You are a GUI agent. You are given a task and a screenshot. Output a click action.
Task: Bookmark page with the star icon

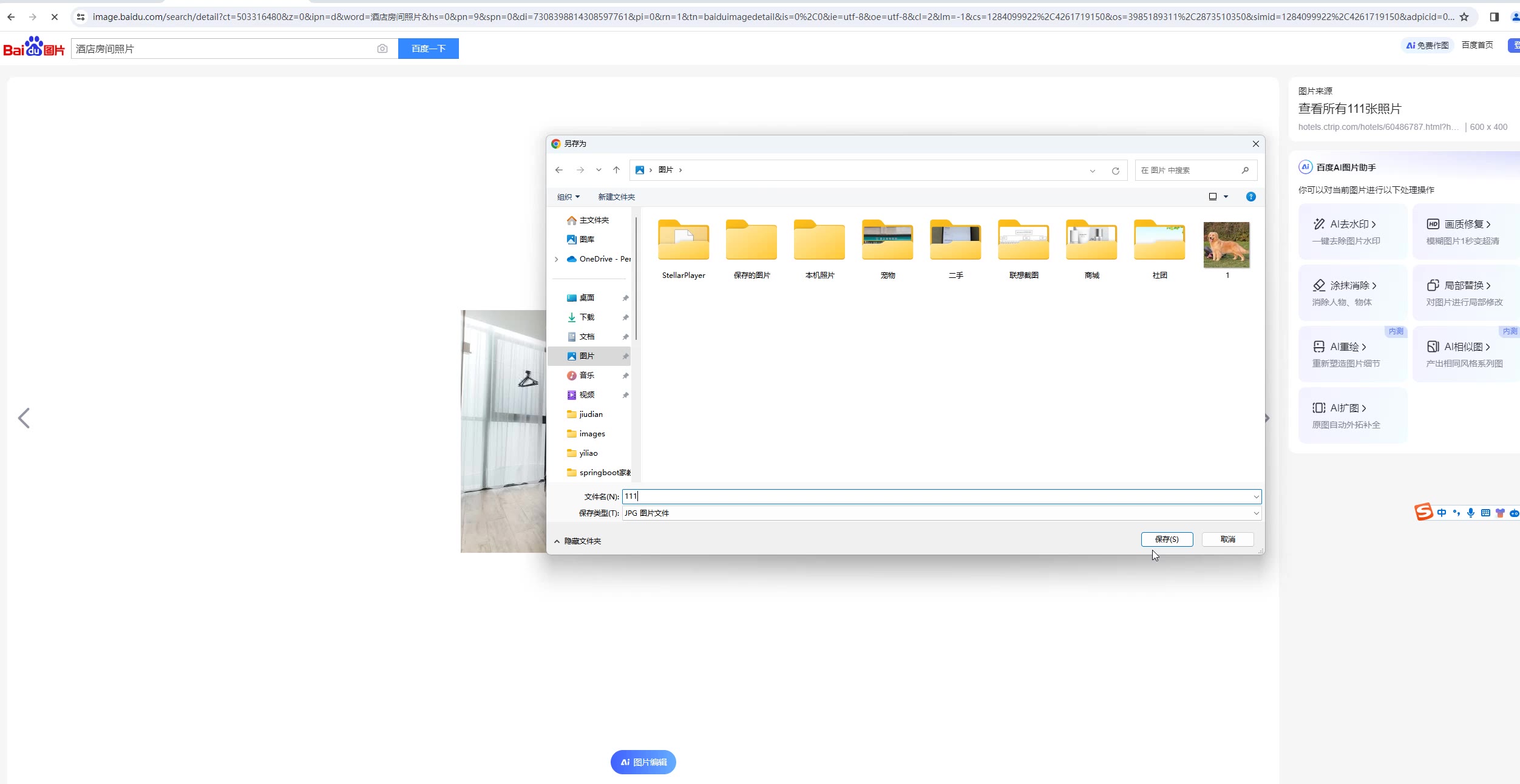(1464, 17)
